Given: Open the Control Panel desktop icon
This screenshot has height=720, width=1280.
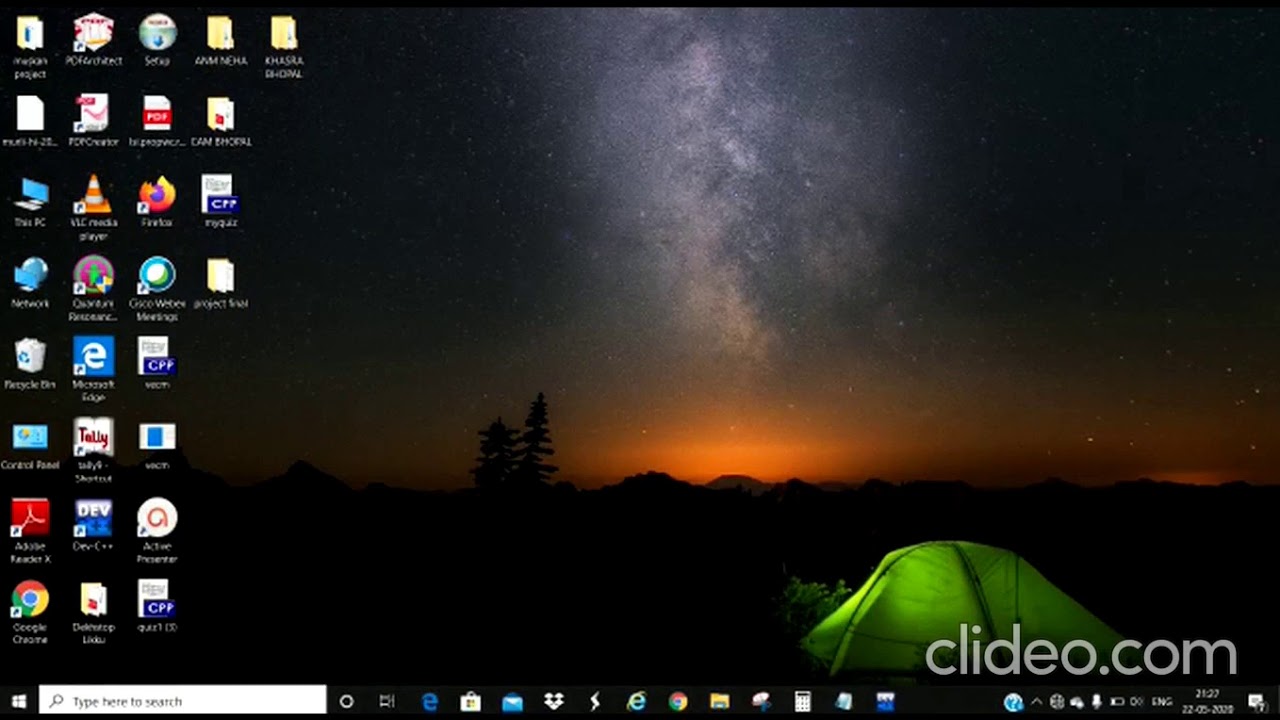Looking at the screenshot, I should point(30,444).
